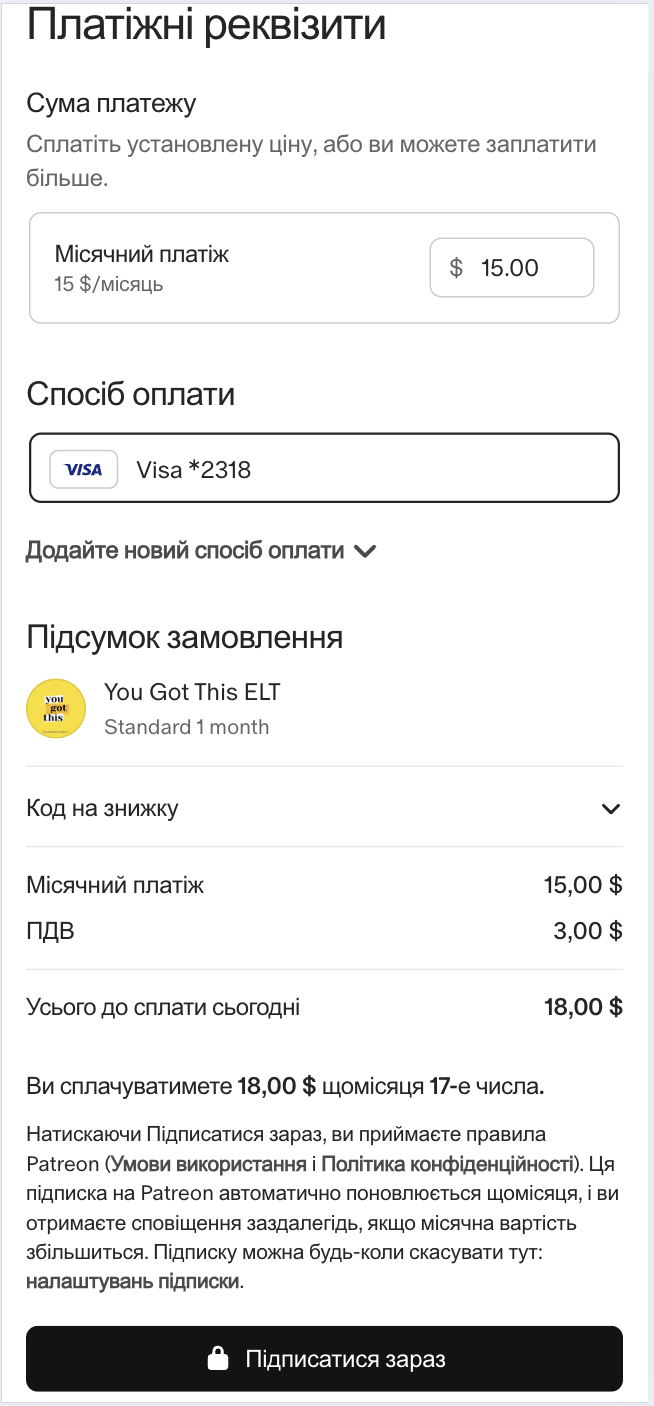This screenshot has width=654, height=1406.
Task: Click the 'You Got This ELT' creator name
Action: point(192,692)
